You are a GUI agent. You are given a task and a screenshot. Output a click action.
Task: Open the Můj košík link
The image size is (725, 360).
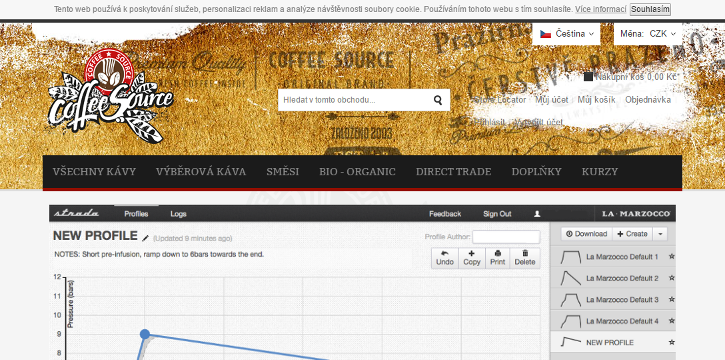[596, 100]
